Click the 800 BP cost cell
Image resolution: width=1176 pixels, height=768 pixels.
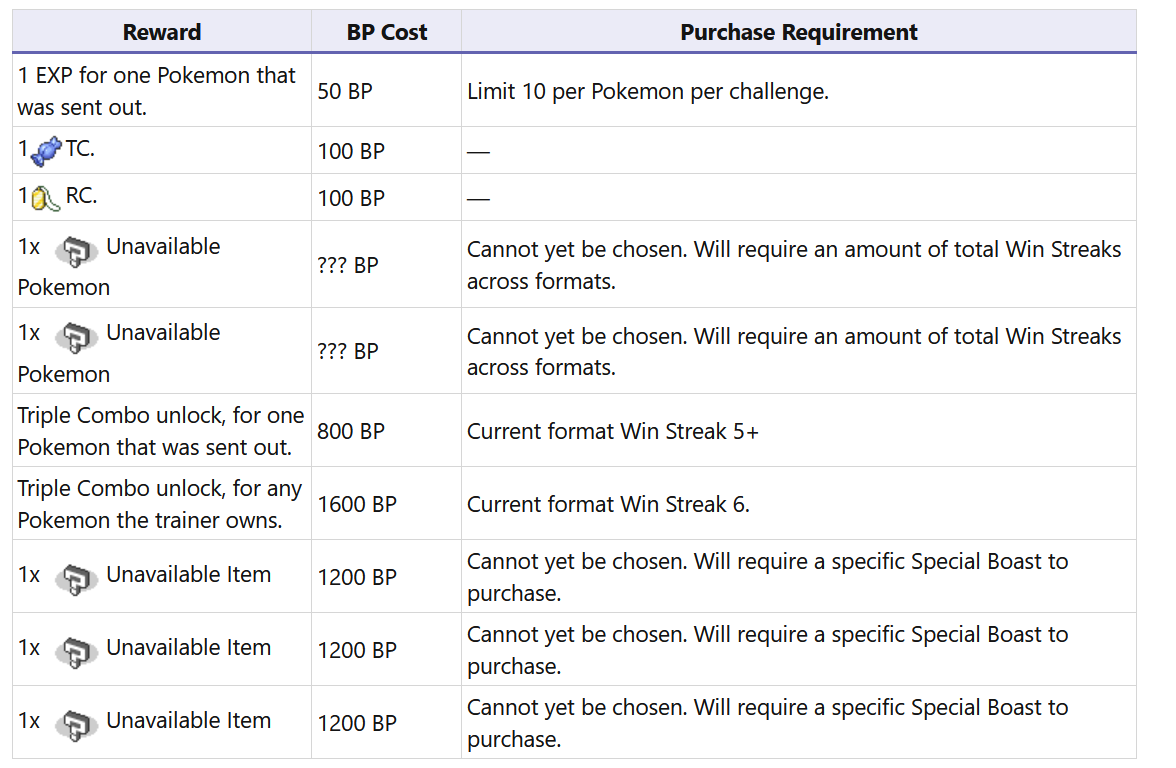pyautogui.click(x=351, y=431)
